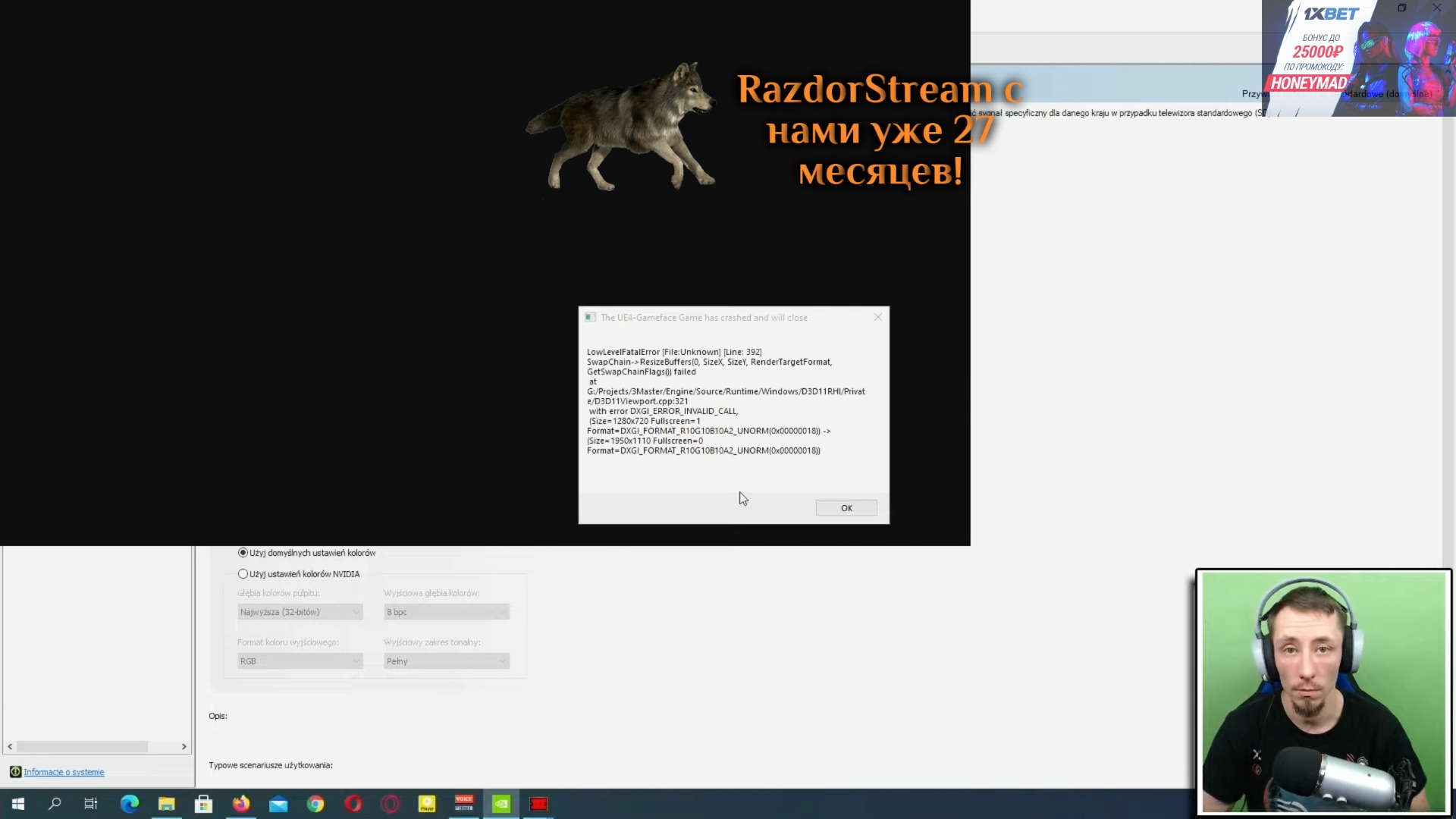Open File Explorer from taskbar

(167, 804)
